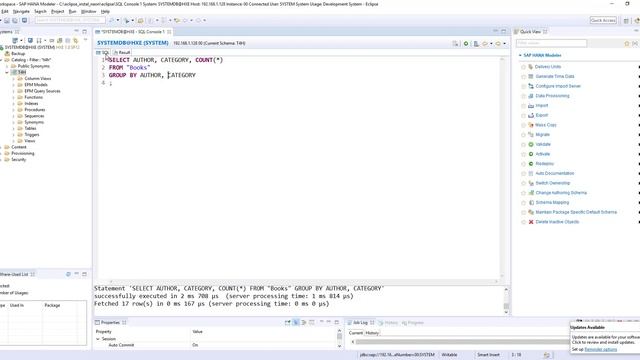This screenshot has height=360, width=640.
Task: Click the Open Perspective icon beside Quick Access
Action: click(x=626, y=20)
